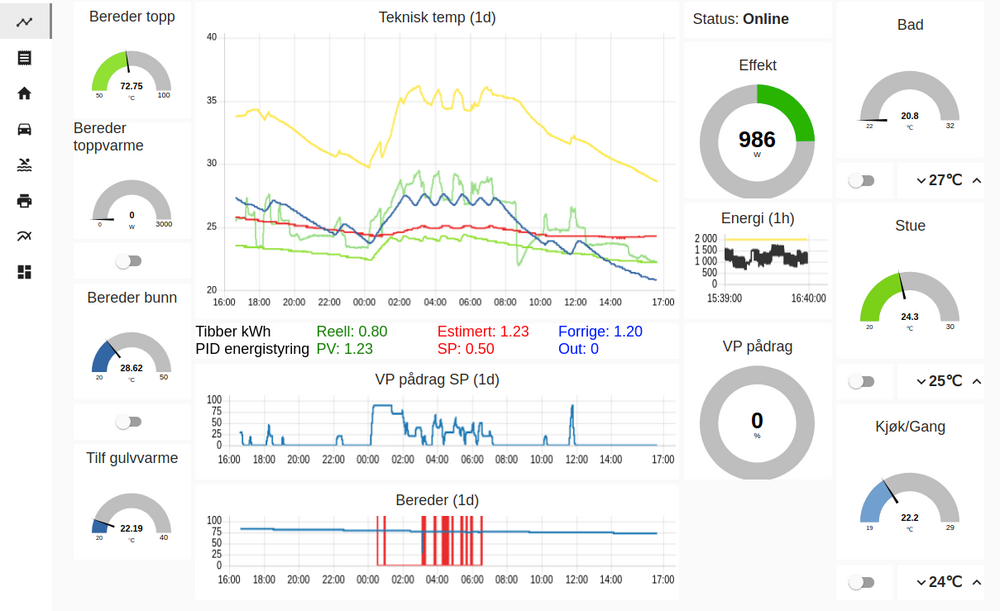Enable the switch below Bereder bunn
Viewport: 1000px width, 611px height.
click(128, 422)
